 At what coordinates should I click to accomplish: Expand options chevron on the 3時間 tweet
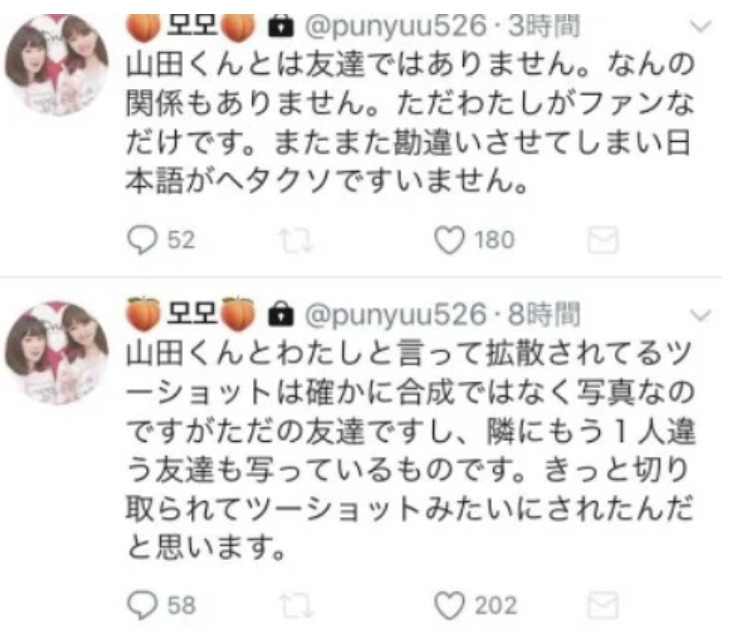pos(701,26)
